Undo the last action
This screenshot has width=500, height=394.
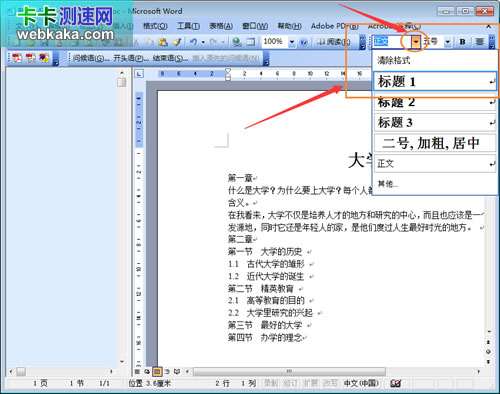193,42
